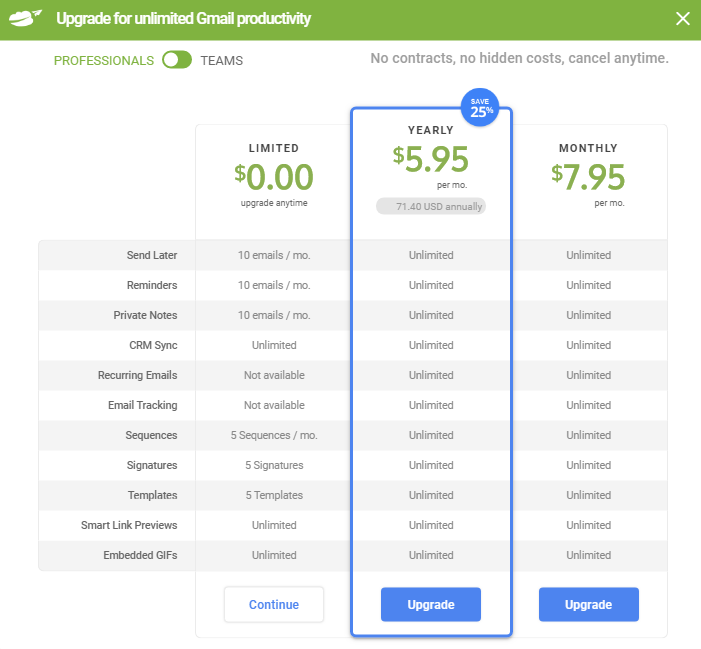Click the $5.95 price
This screenshot has height=649, width=701.
pyautogui.click(x=431, y=159)
